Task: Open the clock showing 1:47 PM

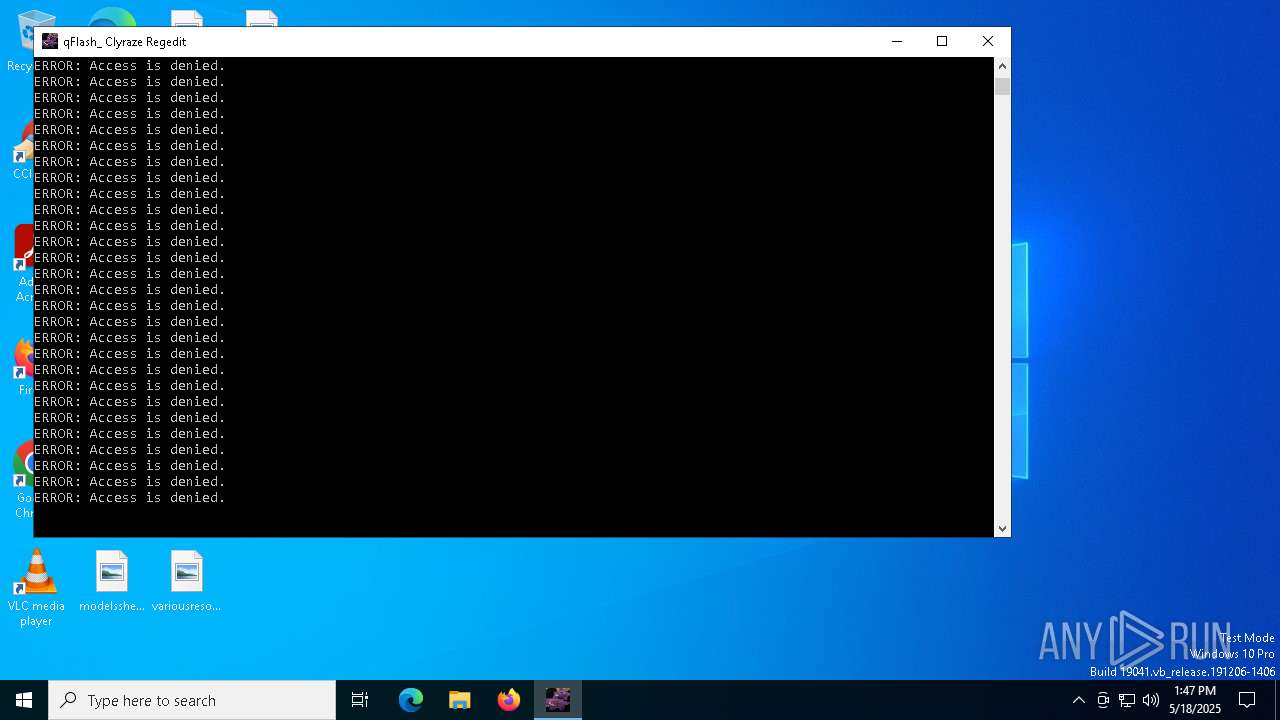Action: tap(1195, 700)
